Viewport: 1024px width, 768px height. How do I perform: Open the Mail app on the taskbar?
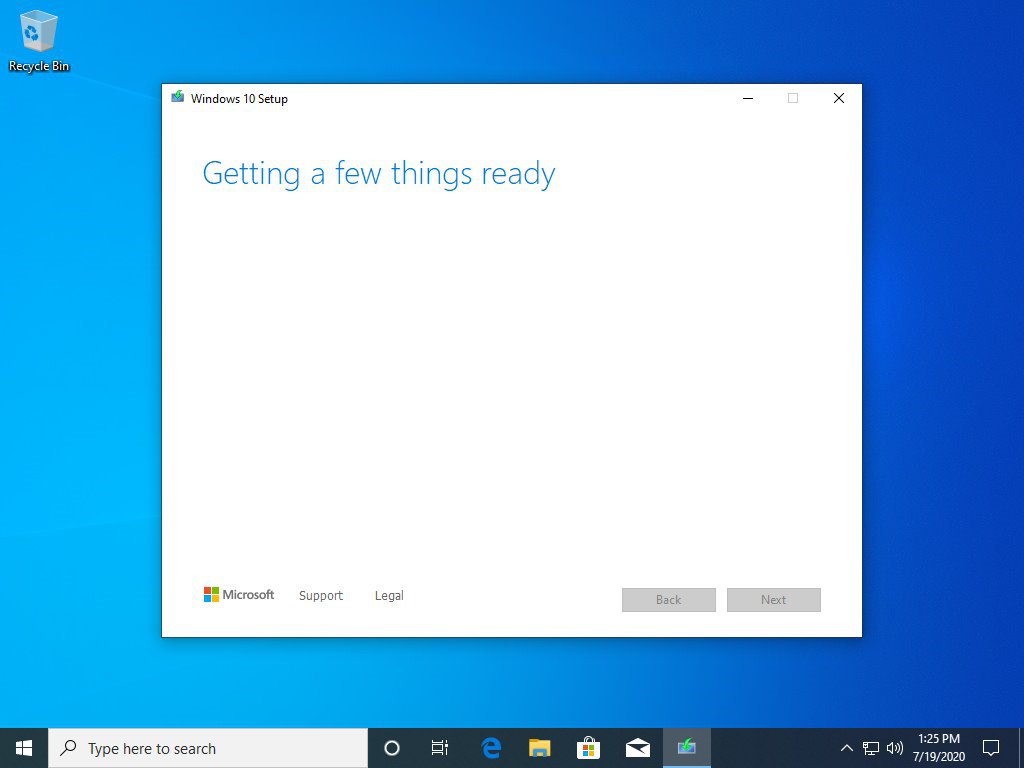pos(637,748)
